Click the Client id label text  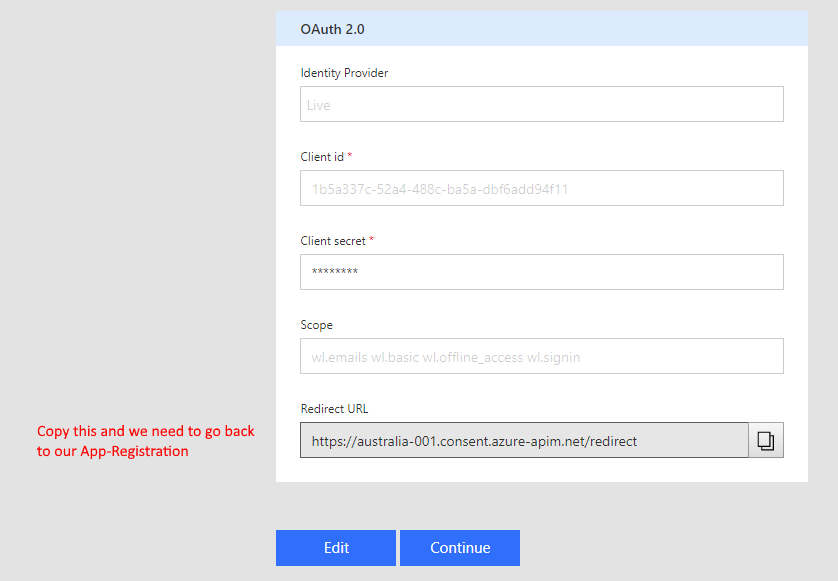322,157
